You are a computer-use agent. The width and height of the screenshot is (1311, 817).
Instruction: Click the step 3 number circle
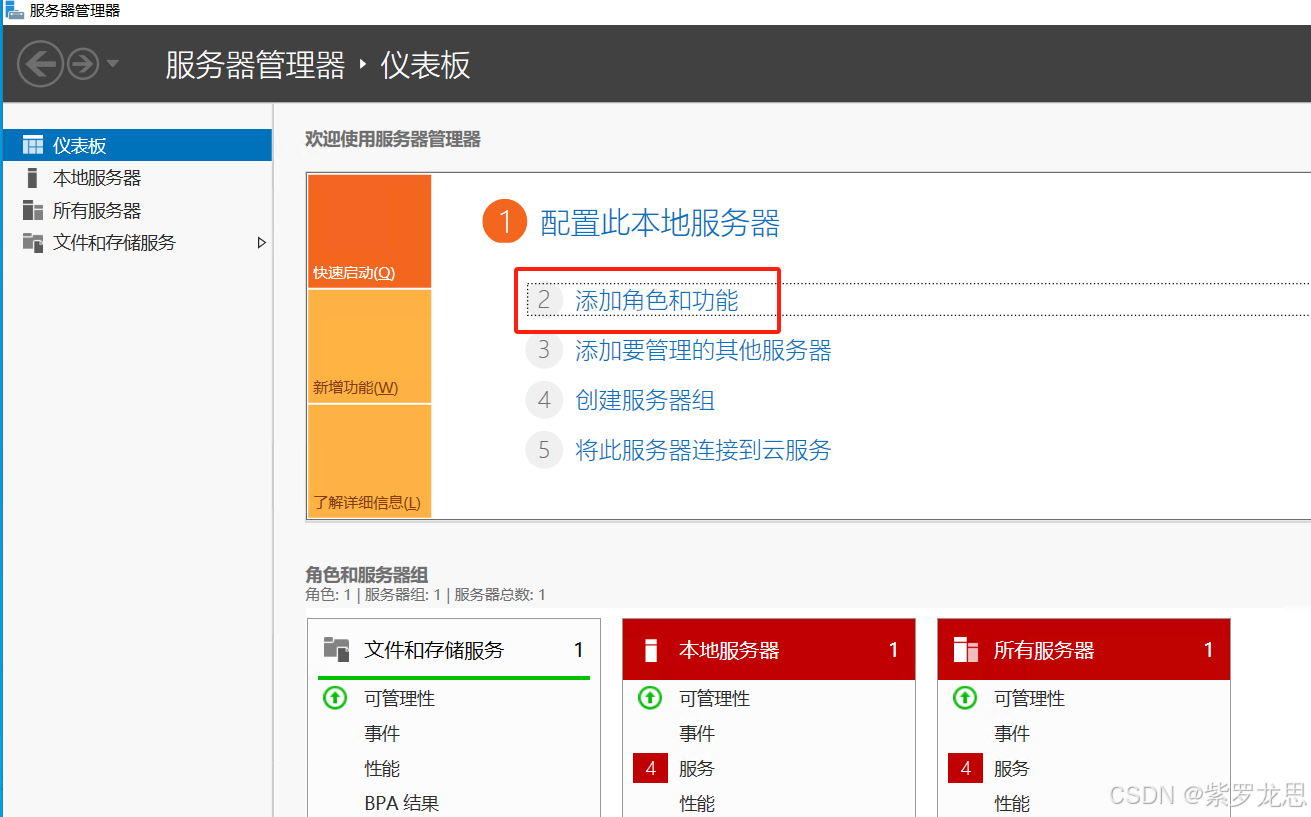pos(544,350)
